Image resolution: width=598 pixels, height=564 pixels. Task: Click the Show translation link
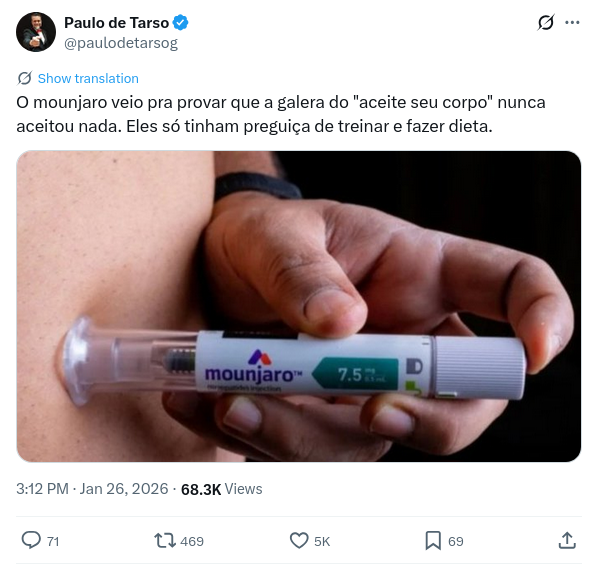click(x=88, y=79)
